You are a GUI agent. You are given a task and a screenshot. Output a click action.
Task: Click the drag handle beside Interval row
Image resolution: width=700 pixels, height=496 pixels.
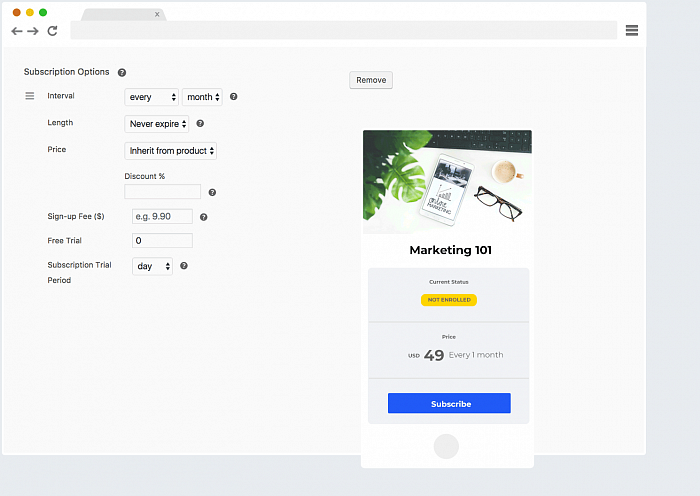pos(29,96)
